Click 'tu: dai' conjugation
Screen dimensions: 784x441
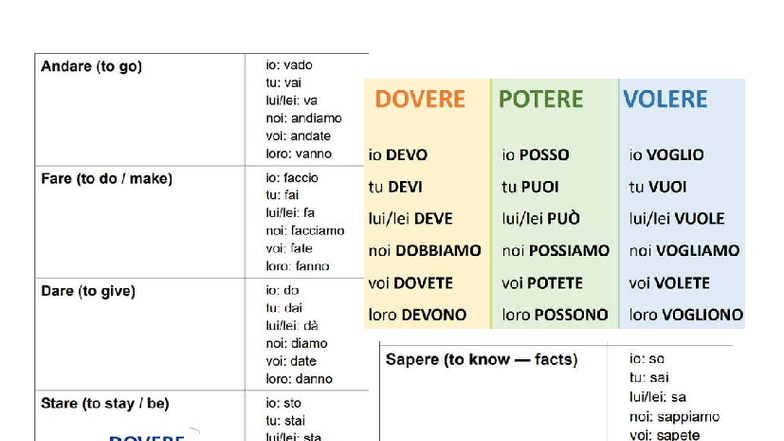click(x=284, y=308)
